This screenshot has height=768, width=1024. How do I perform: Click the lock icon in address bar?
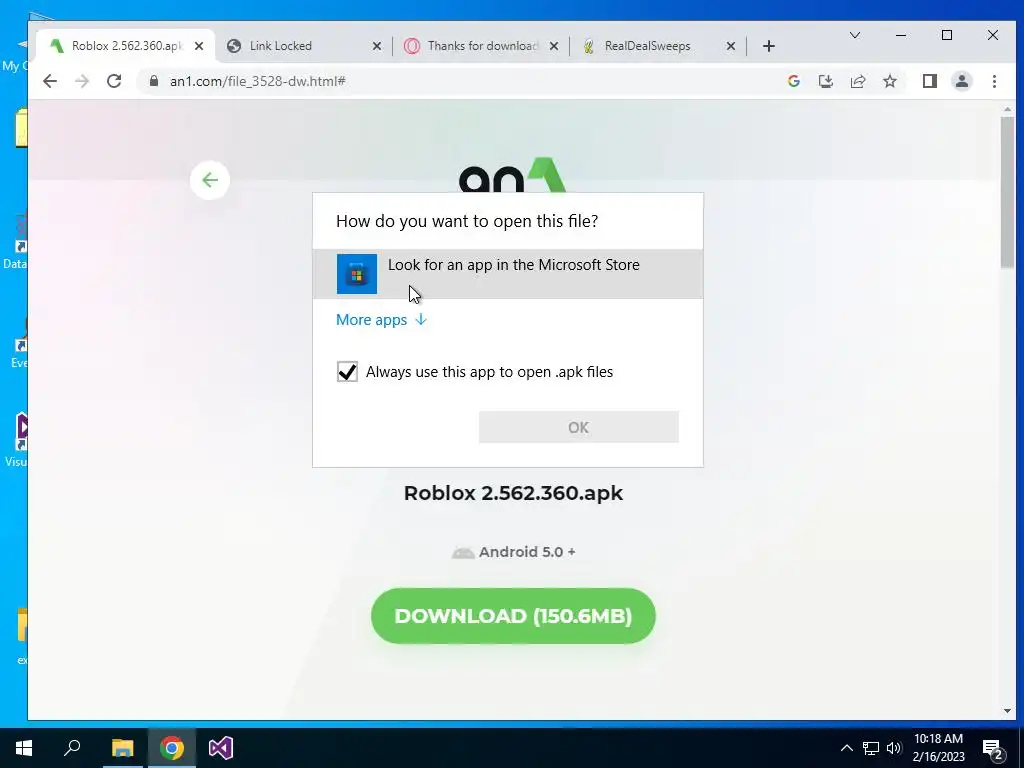[153, 81]
